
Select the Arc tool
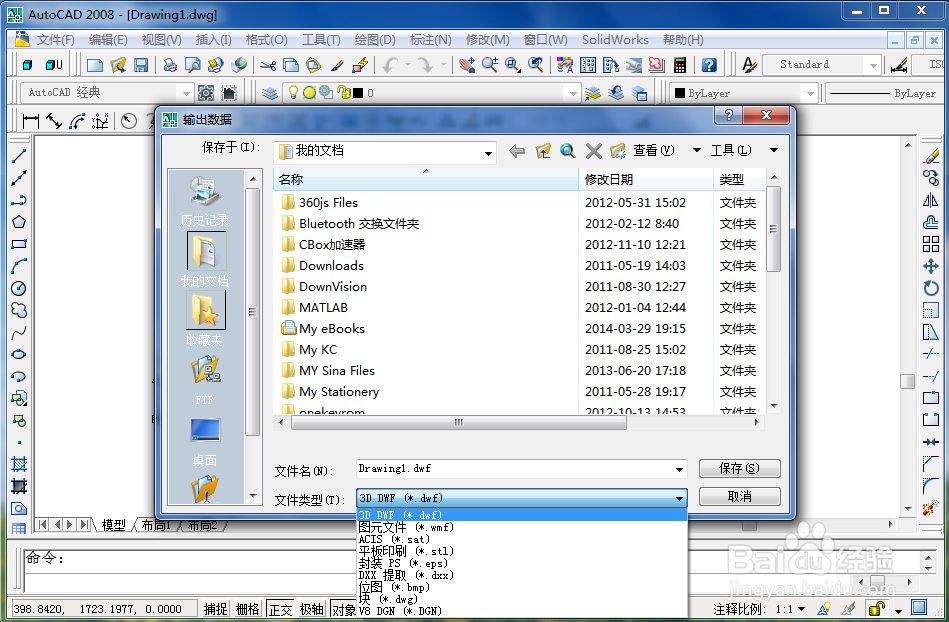pyautogui.click(x=19, y=266)
